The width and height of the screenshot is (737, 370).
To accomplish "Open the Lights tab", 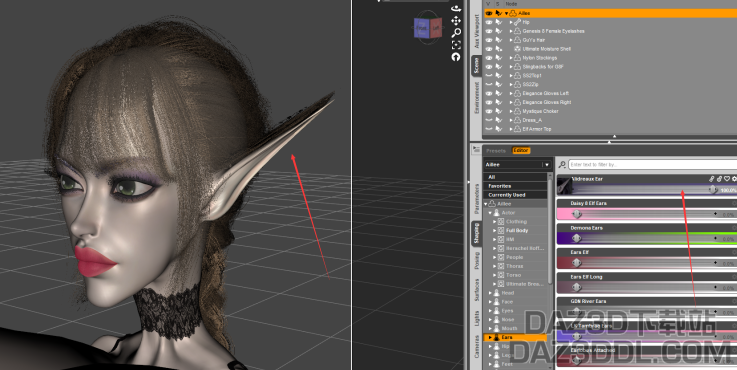I will coord(477,319).
